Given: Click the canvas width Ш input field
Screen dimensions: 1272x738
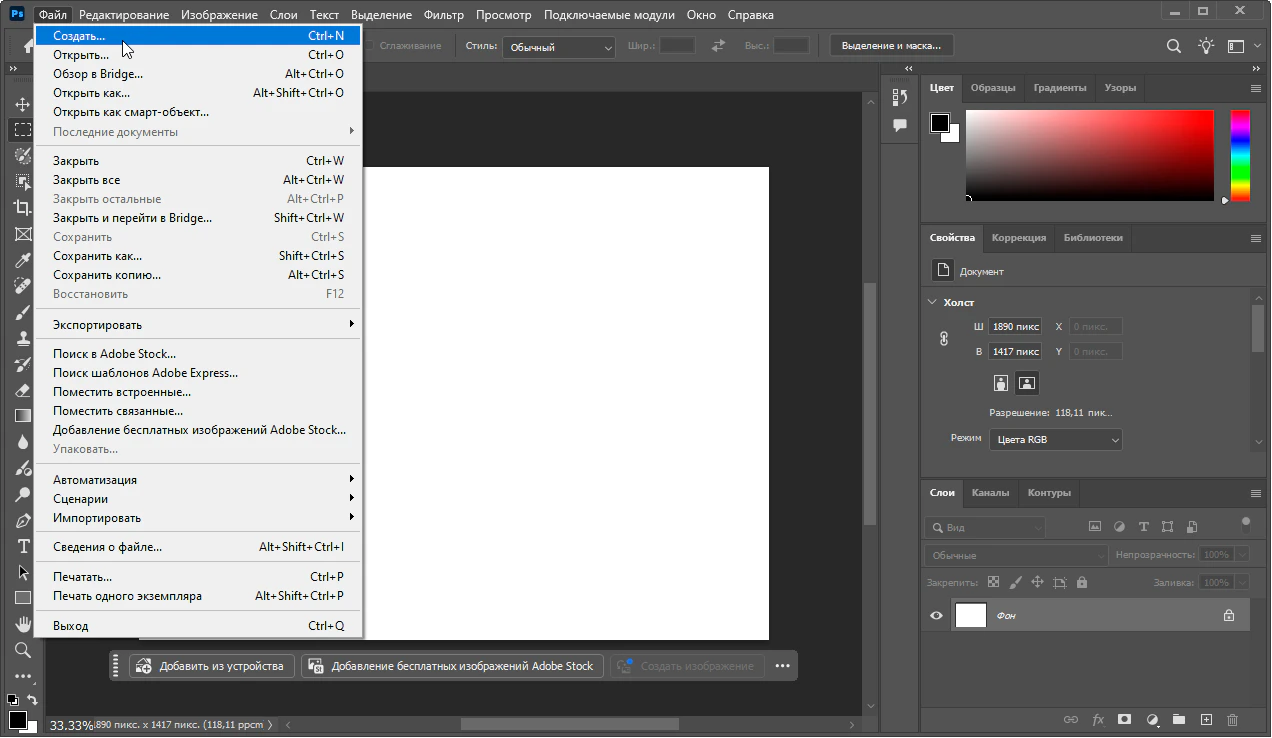Looking at the screenshot, I should [x=1015, y=327].
